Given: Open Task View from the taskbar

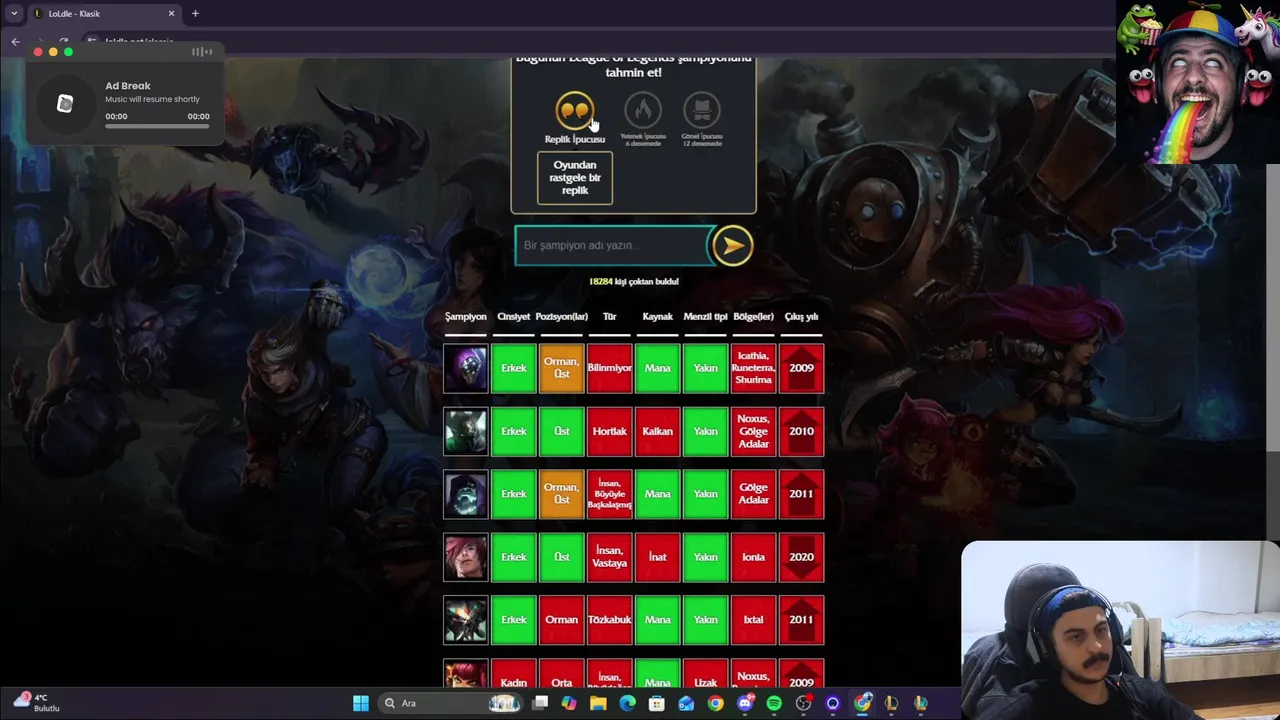Looking at the screenshot, I should (x=540, y=703).
